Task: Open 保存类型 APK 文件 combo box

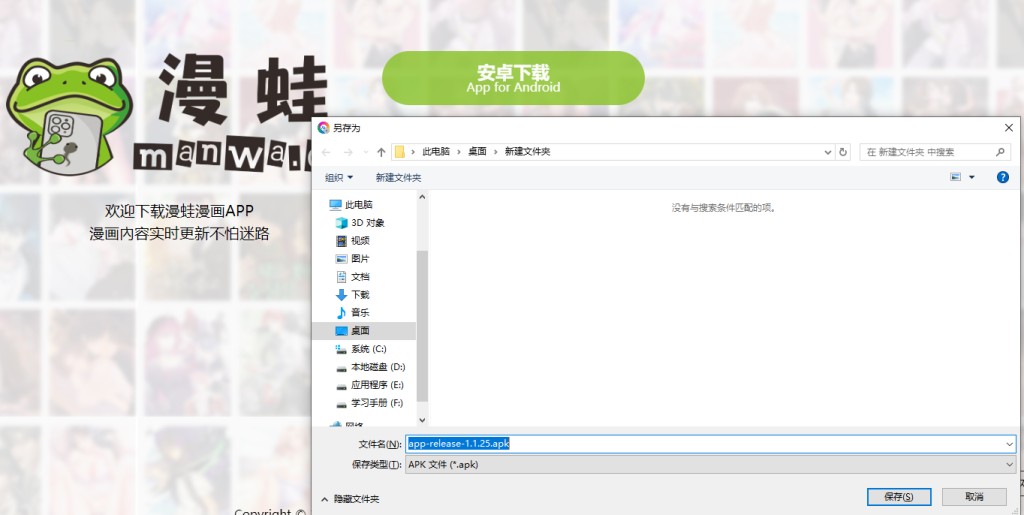Action: coord(711,465)
